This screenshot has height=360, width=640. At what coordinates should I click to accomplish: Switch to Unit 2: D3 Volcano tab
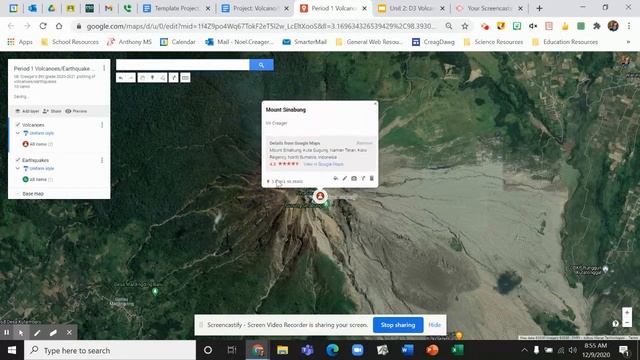[411, 8]
